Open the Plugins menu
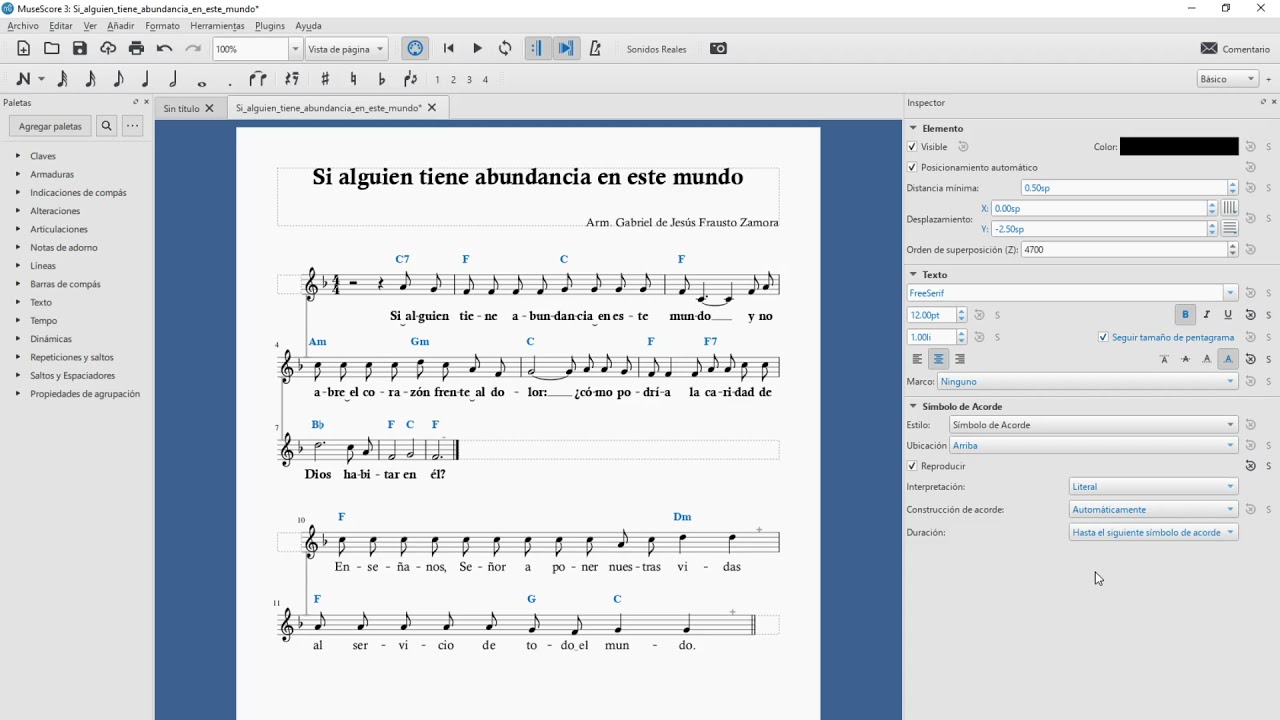 click(x=270, y=26)
